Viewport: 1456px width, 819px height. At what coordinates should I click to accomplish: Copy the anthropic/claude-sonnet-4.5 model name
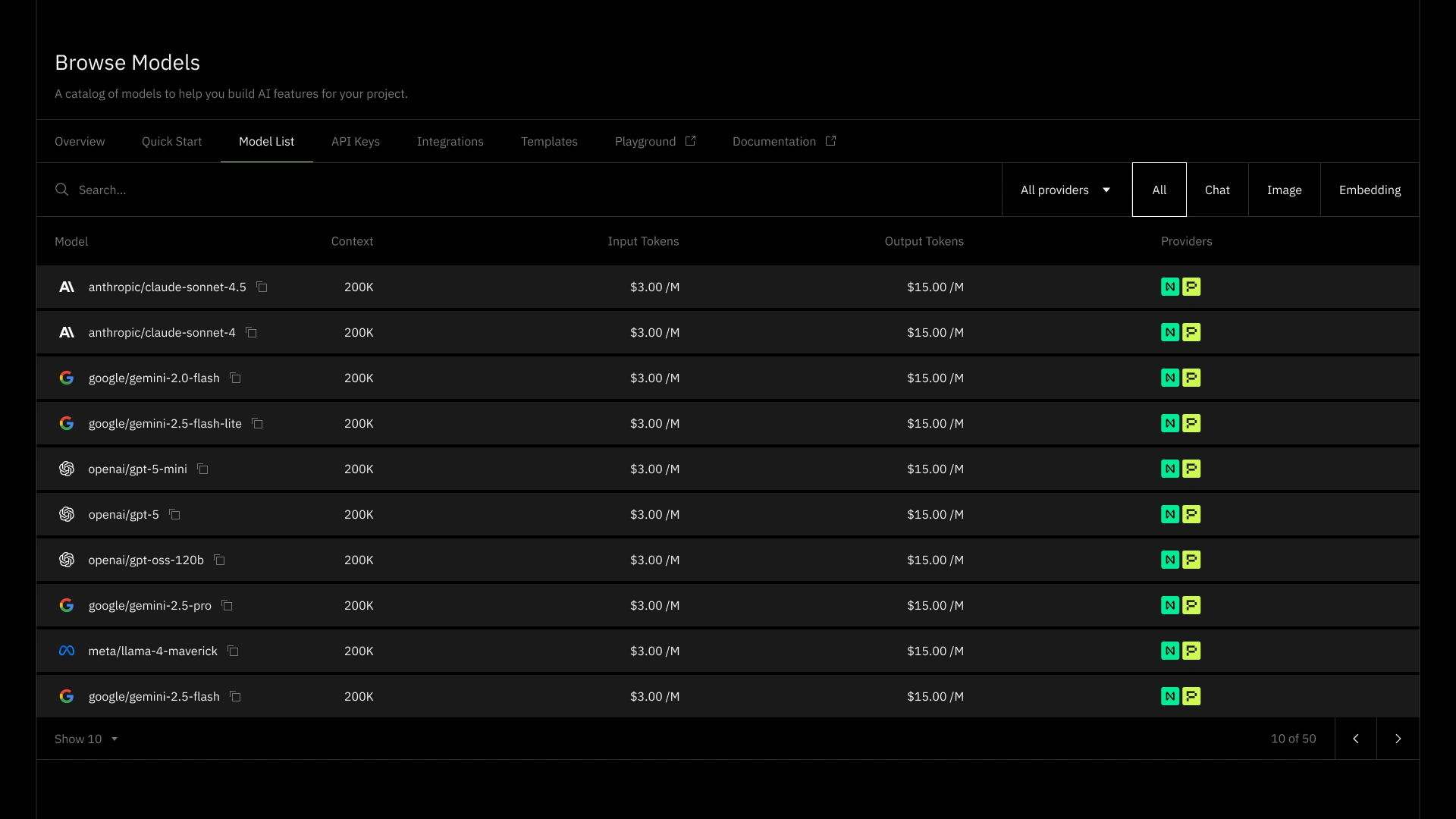pos(262,287)
